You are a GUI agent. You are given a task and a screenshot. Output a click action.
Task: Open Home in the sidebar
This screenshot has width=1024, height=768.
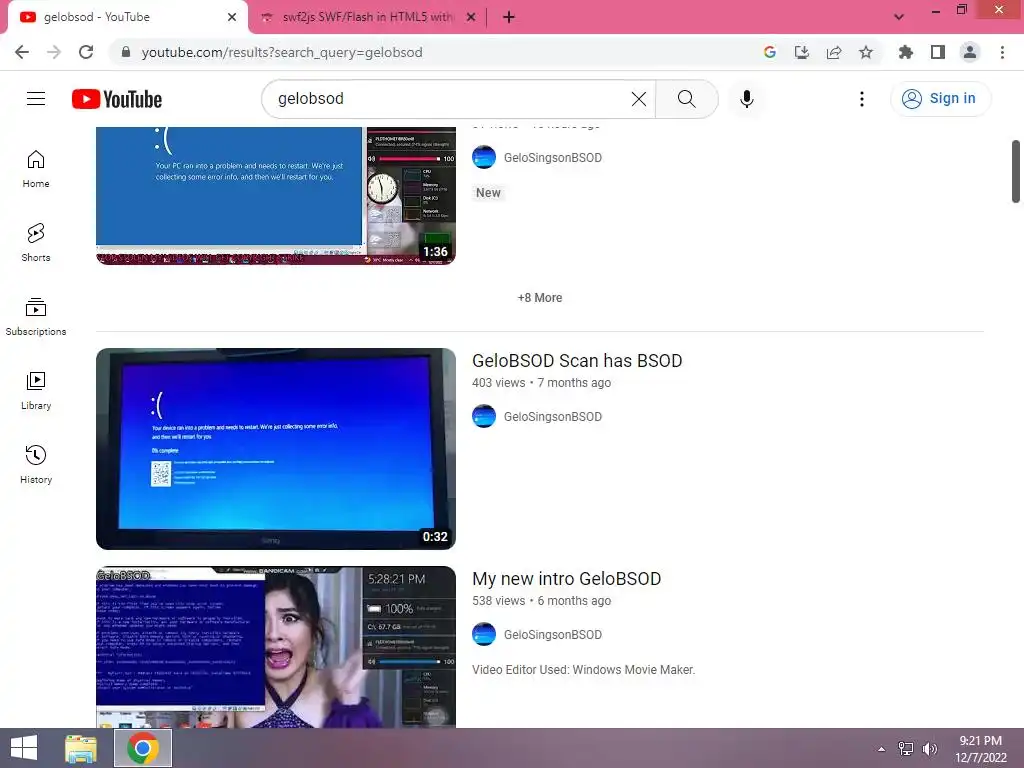click(x=36, y=169)
